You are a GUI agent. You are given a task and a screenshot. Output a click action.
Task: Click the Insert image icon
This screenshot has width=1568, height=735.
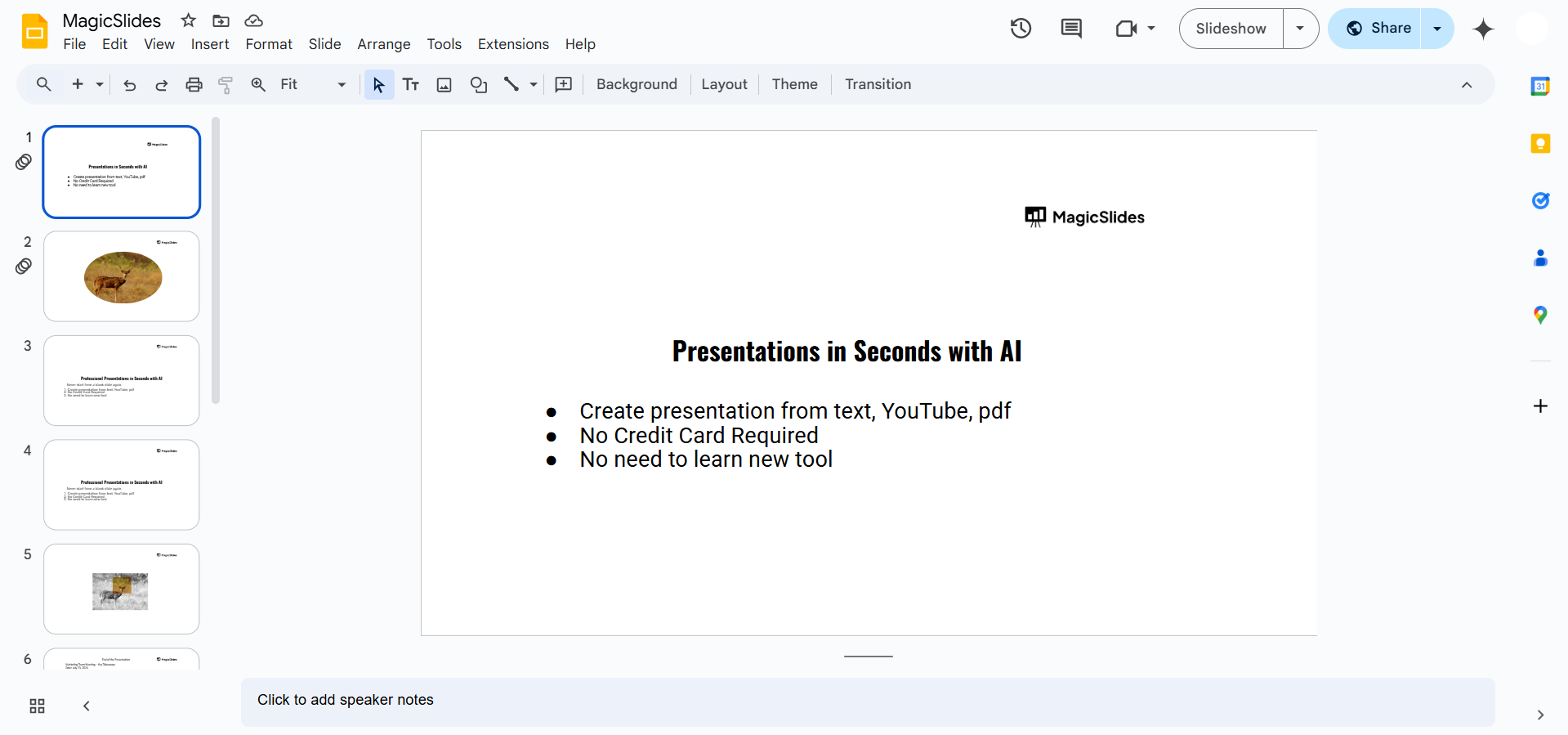click(x=444, y=85)
